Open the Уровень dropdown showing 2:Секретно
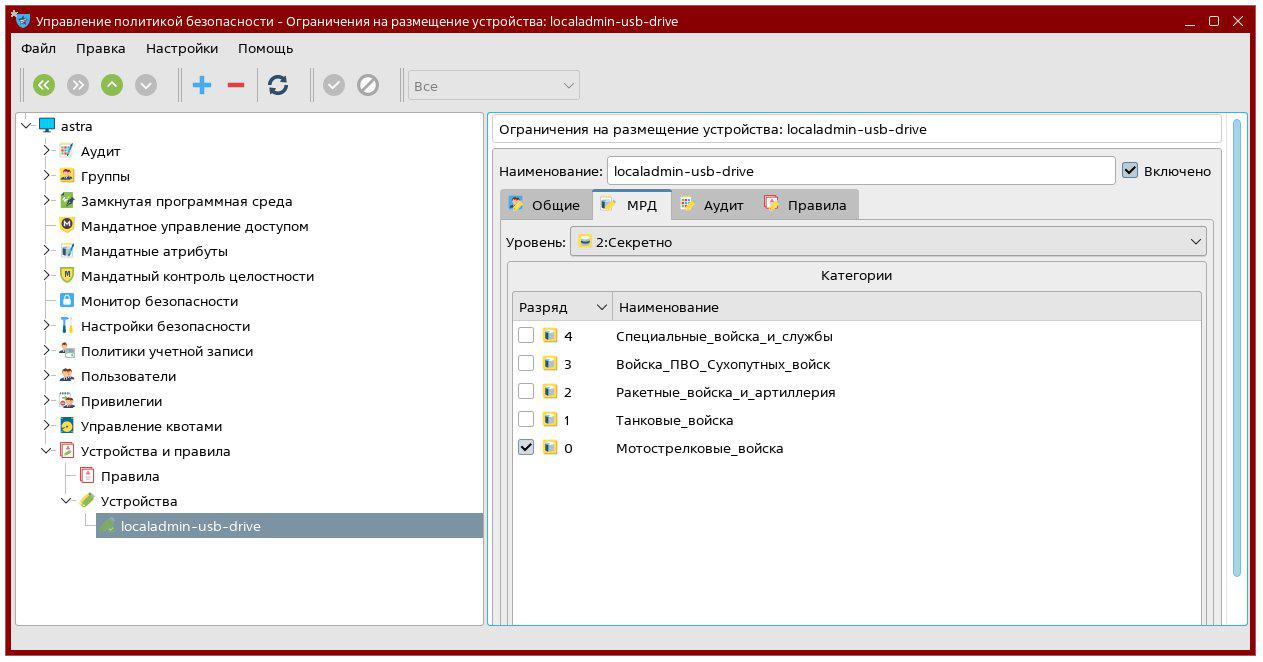This screenshot has height=662, width=1263. click(x=887, y=242)
